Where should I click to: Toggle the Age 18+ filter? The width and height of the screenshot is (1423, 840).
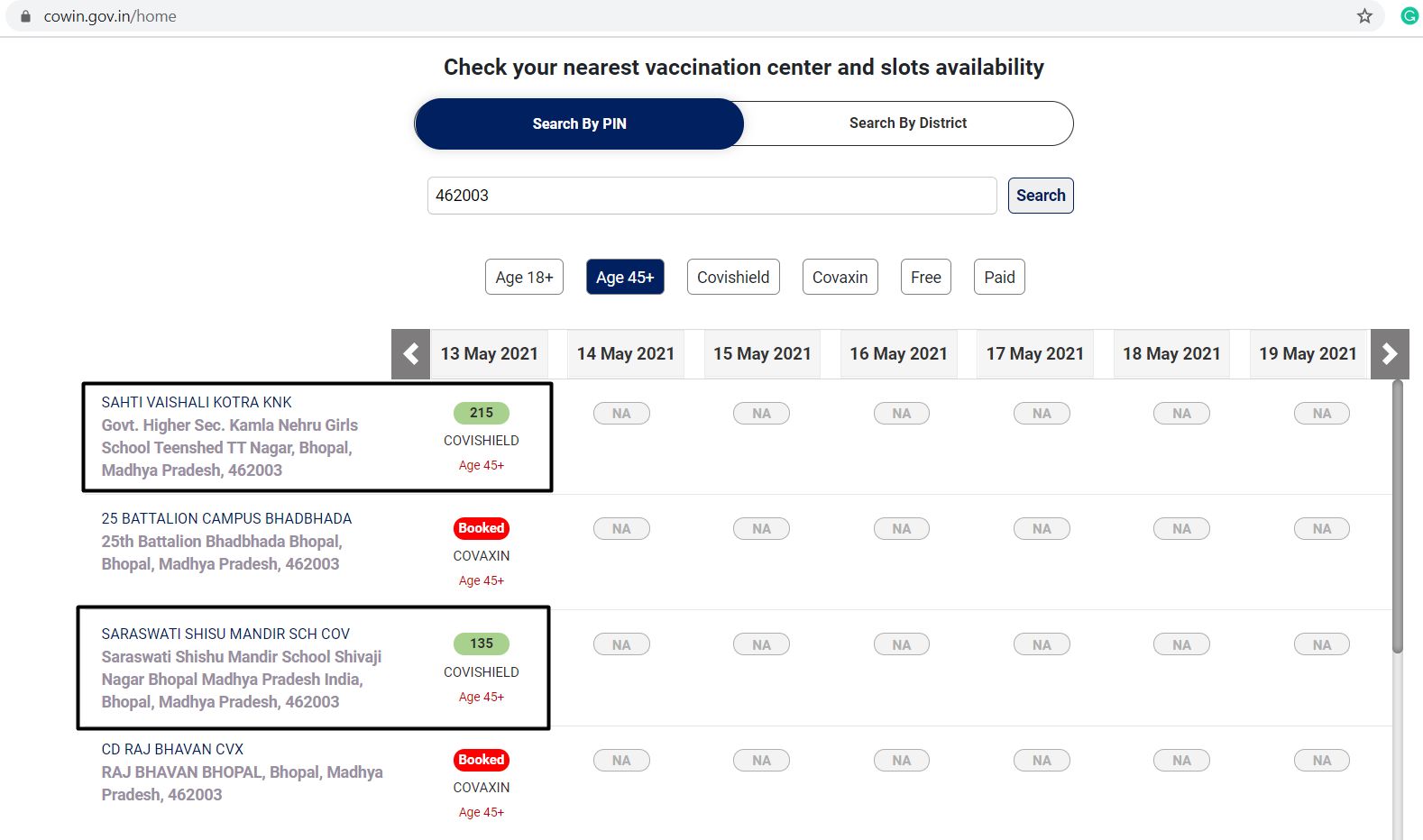click(524, 278)
